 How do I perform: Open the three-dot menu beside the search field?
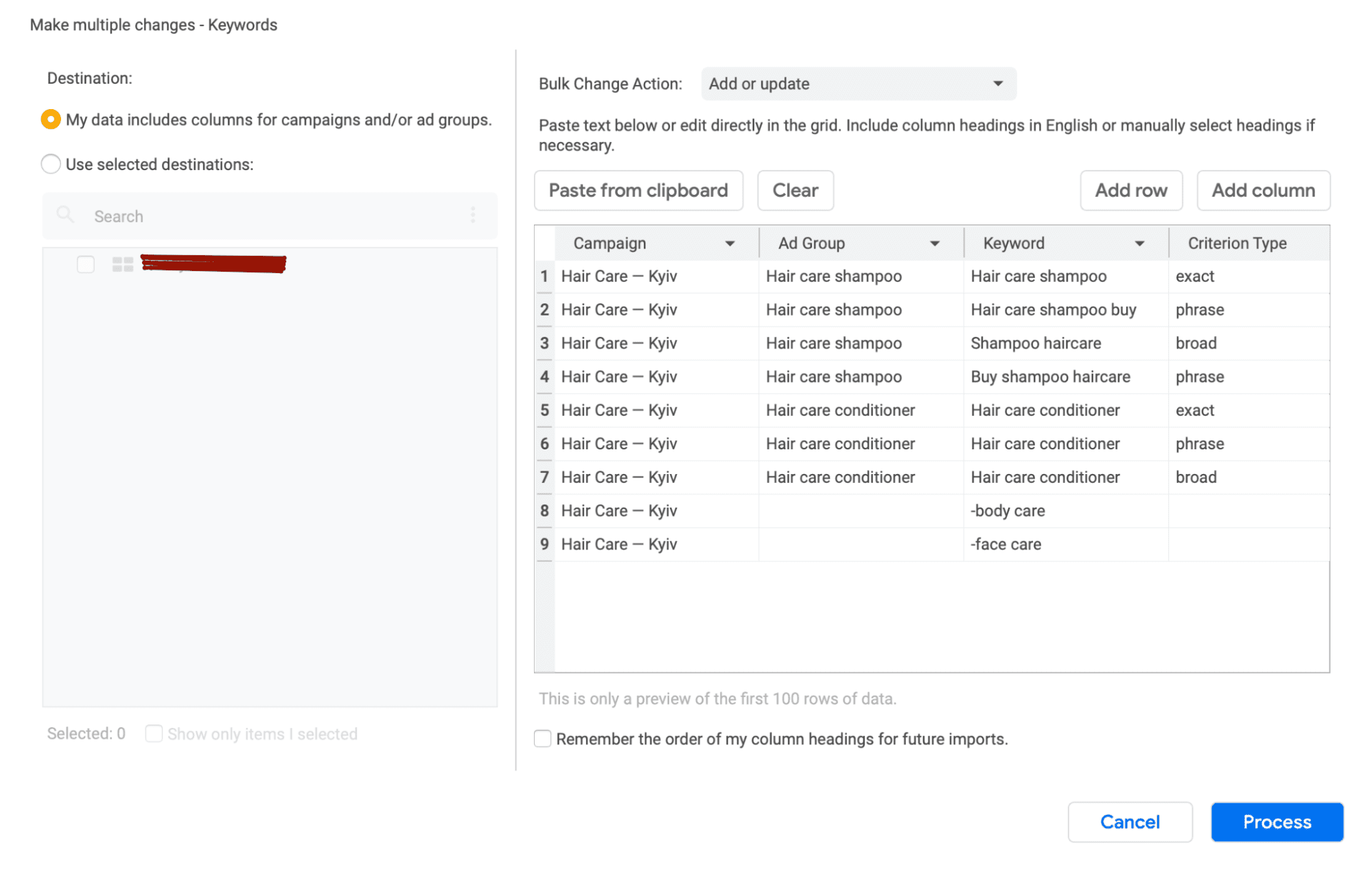(473, 215)
